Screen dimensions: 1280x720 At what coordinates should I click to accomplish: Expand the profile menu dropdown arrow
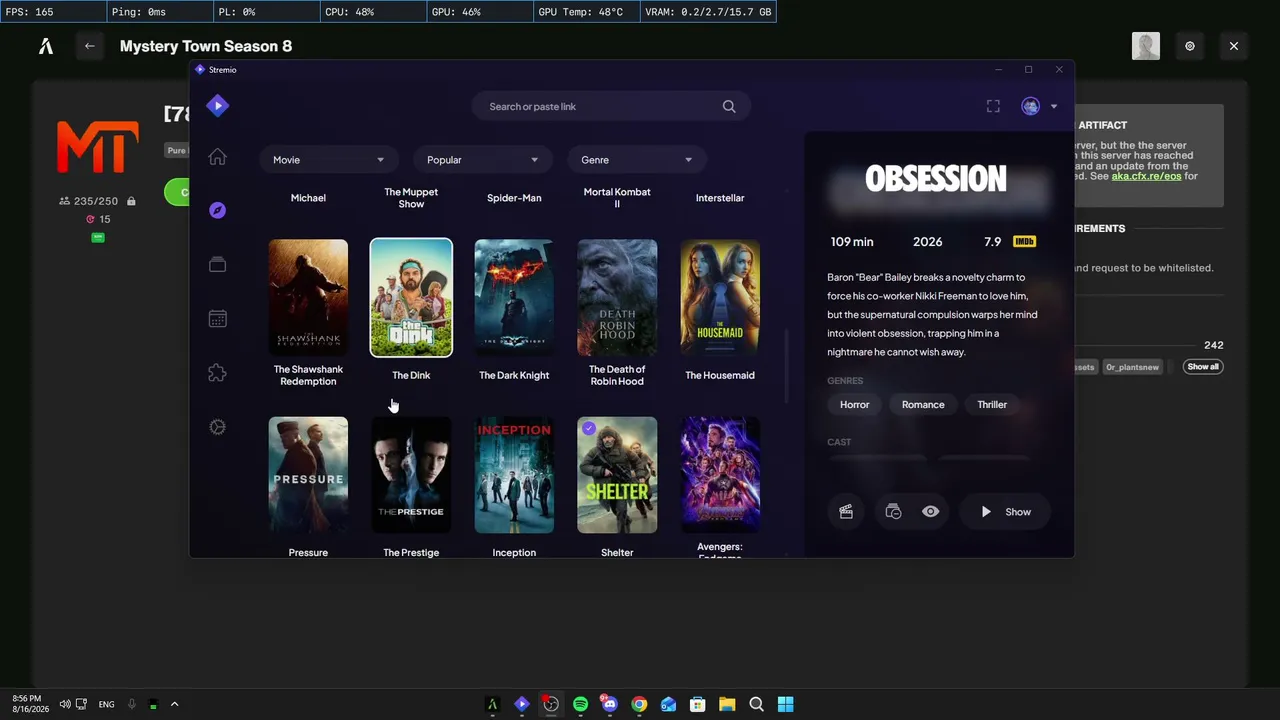(1053, 107)
